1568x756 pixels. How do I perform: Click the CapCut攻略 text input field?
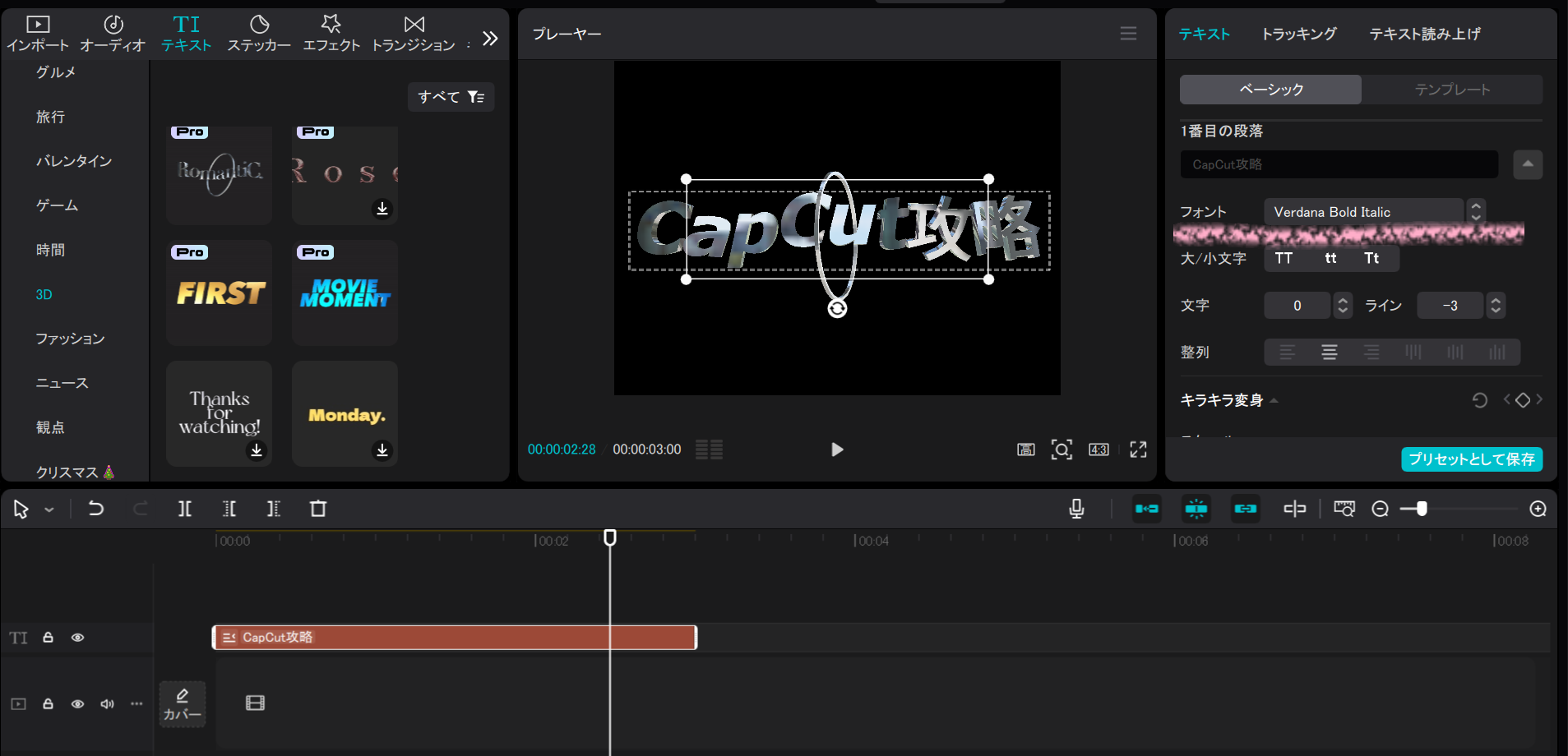[x=1339, y=164]
